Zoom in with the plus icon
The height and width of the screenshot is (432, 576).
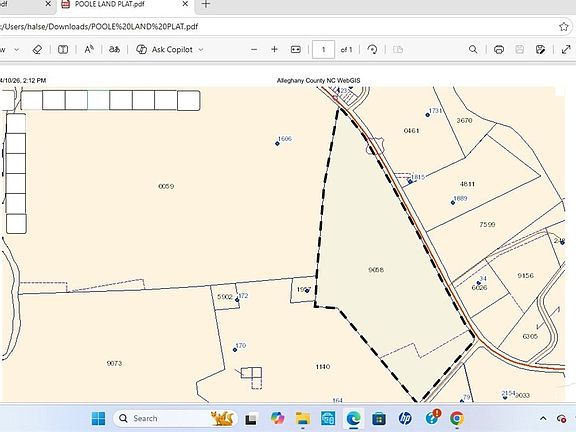coord(274,49)
